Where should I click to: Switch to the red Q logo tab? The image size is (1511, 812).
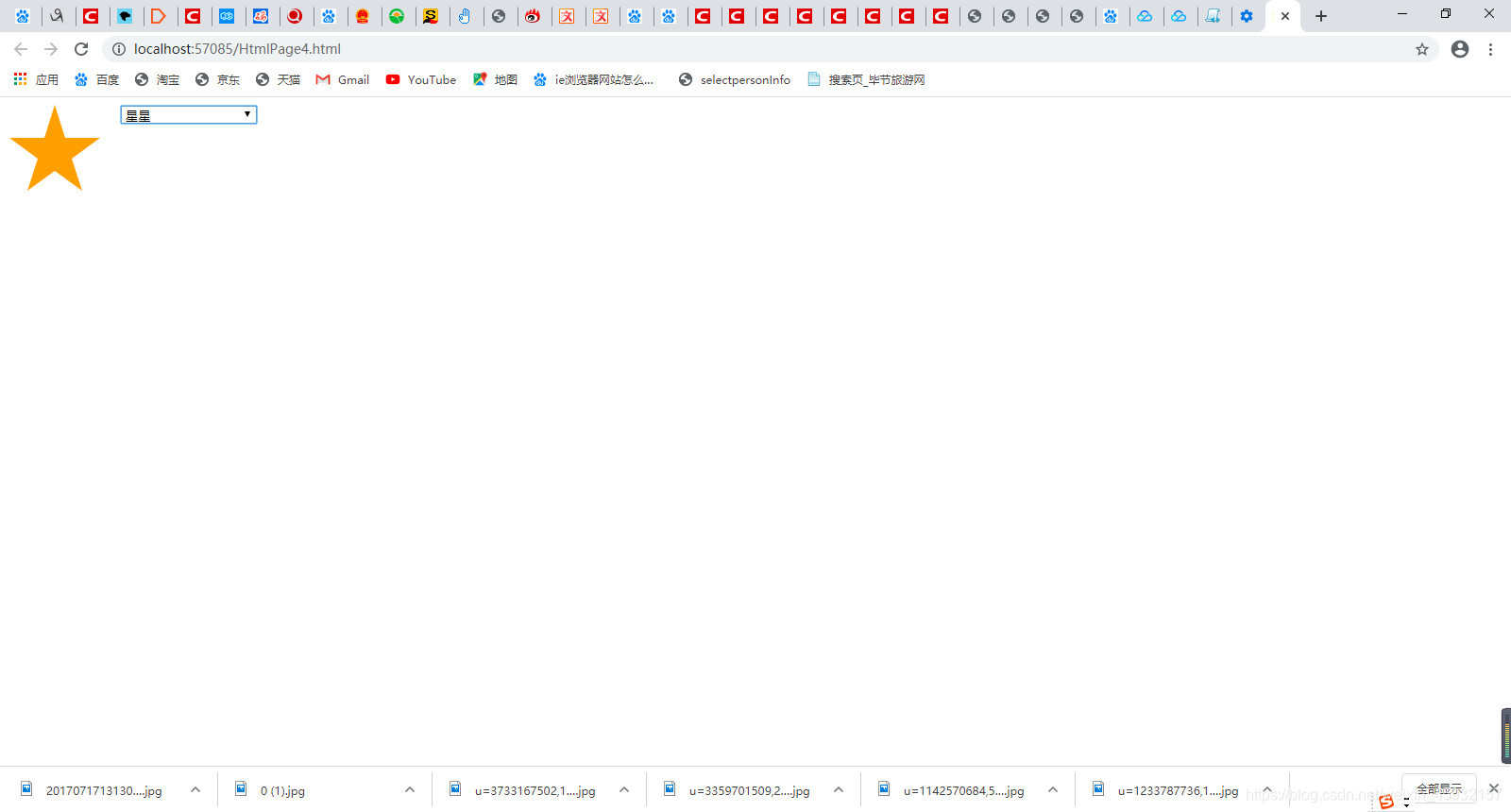click(295, 16)
